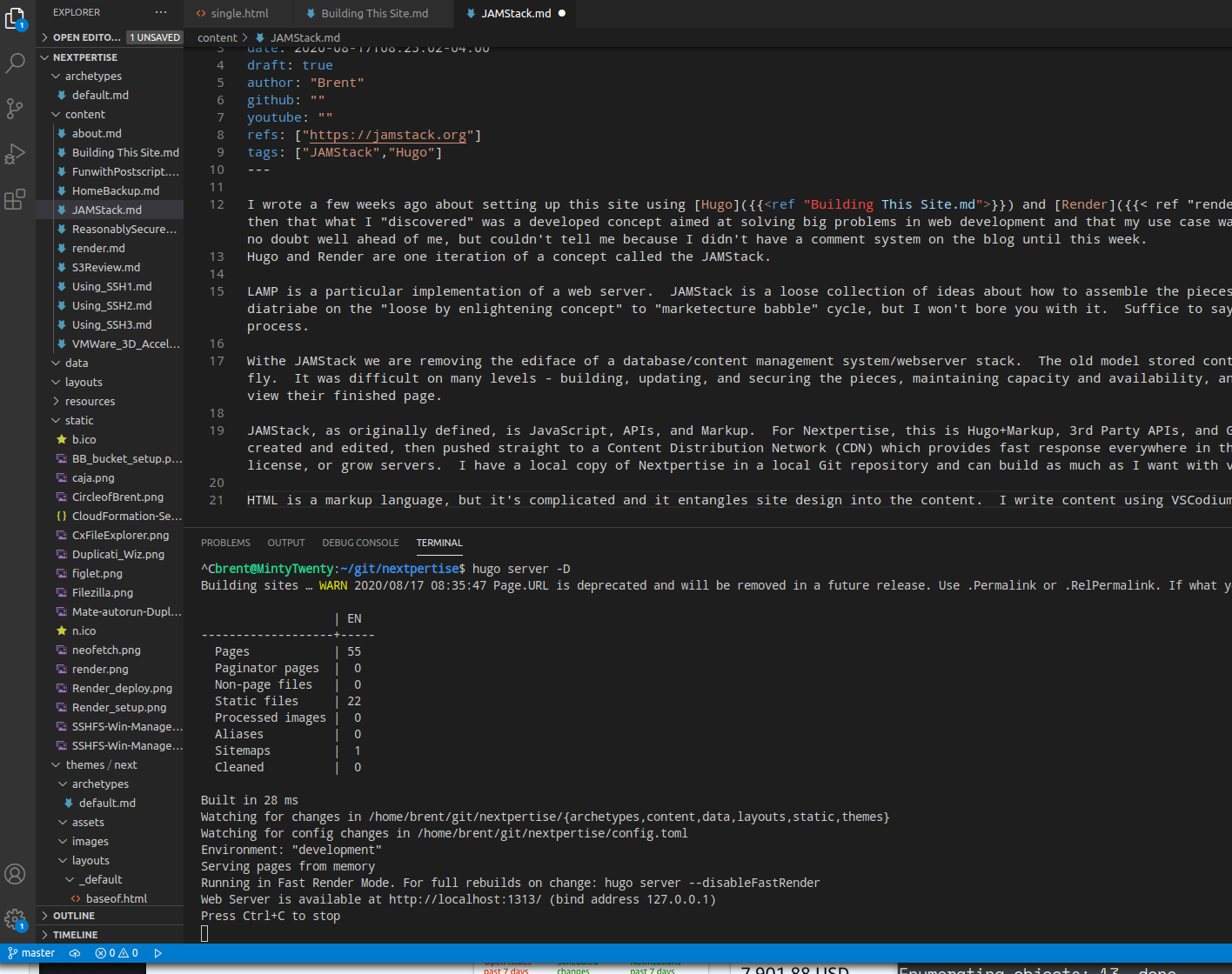Place cursor on editor line number 15

coord(217,291)
